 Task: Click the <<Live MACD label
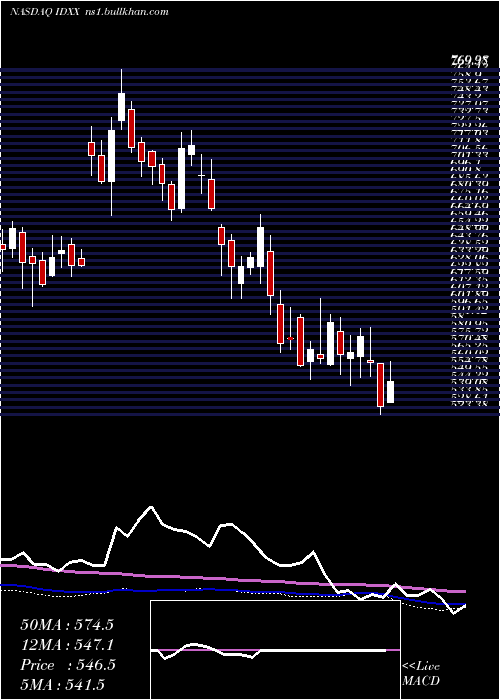pyautogui.click(x=421, y=674)
